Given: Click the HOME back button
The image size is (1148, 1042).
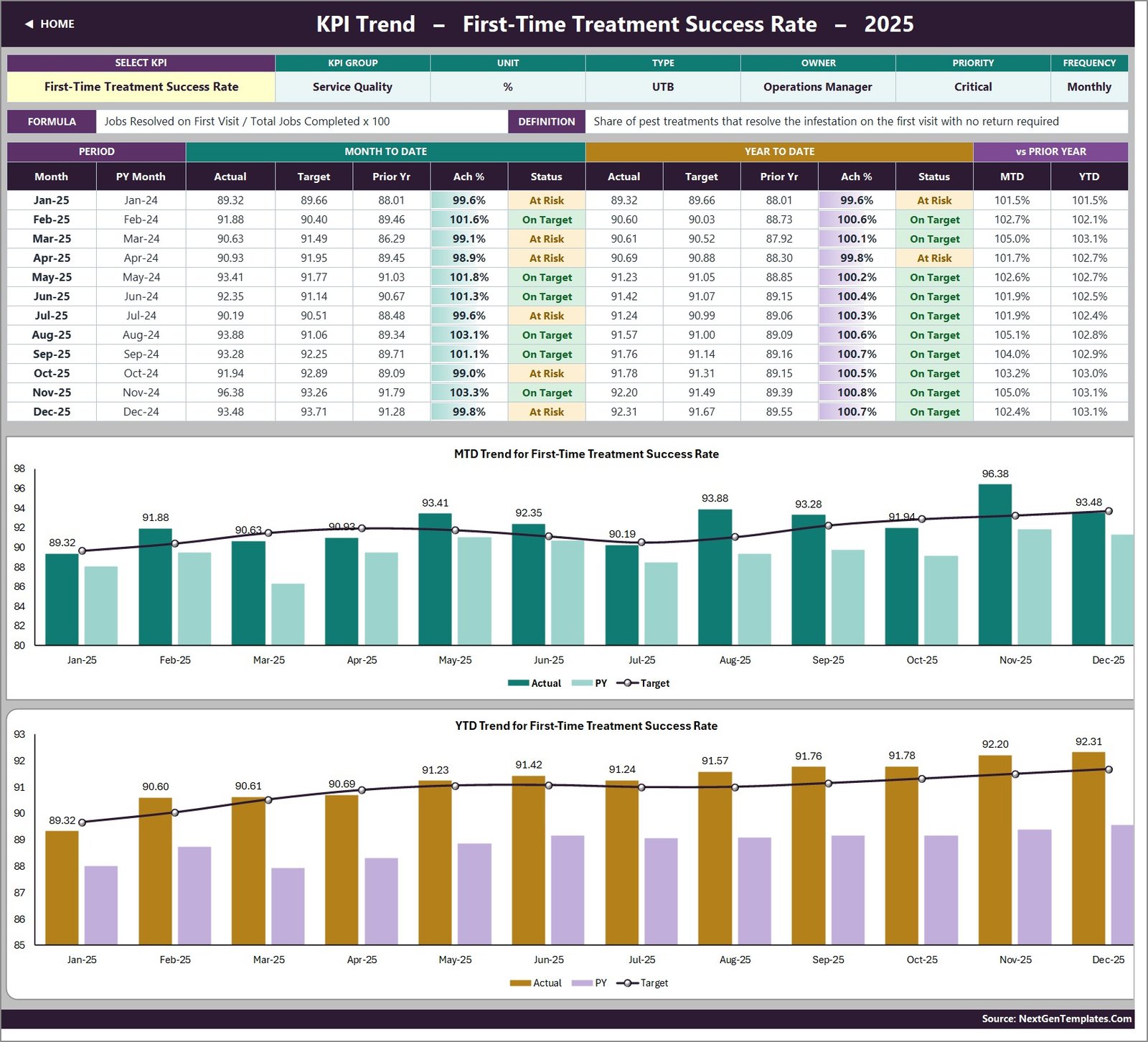Looking at the screenshot, I should 50,24.
